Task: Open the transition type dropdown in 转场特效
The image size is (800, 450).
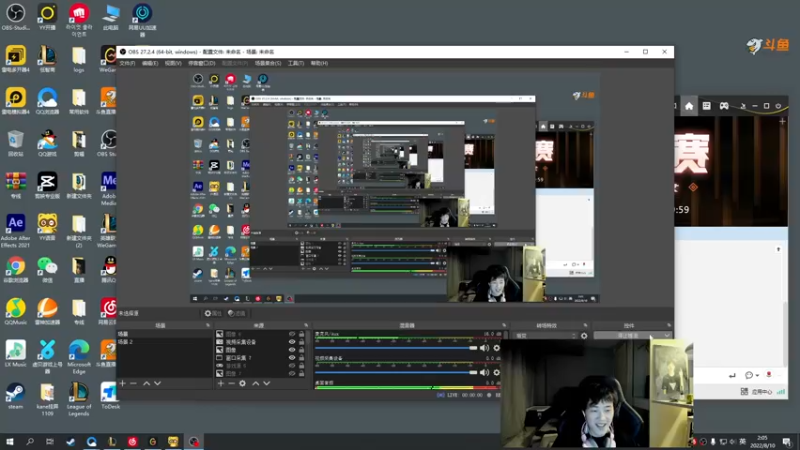Action: pyautogui.click(x=545, y=336)
